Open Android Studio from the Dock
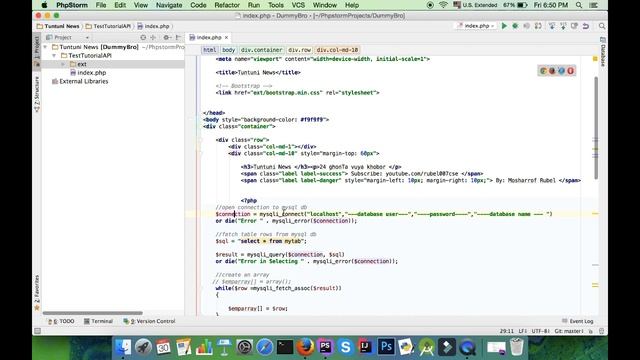Screen dimensions: 640x360 427,348
